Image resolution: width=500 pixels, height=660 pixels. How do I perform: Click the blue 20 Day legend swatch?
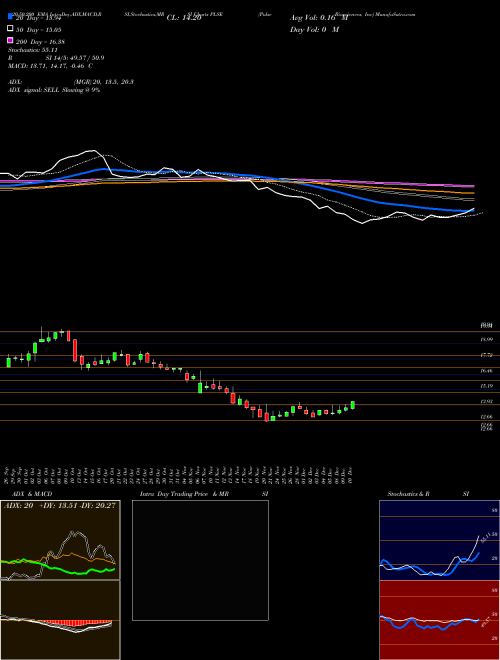(10, 17)
